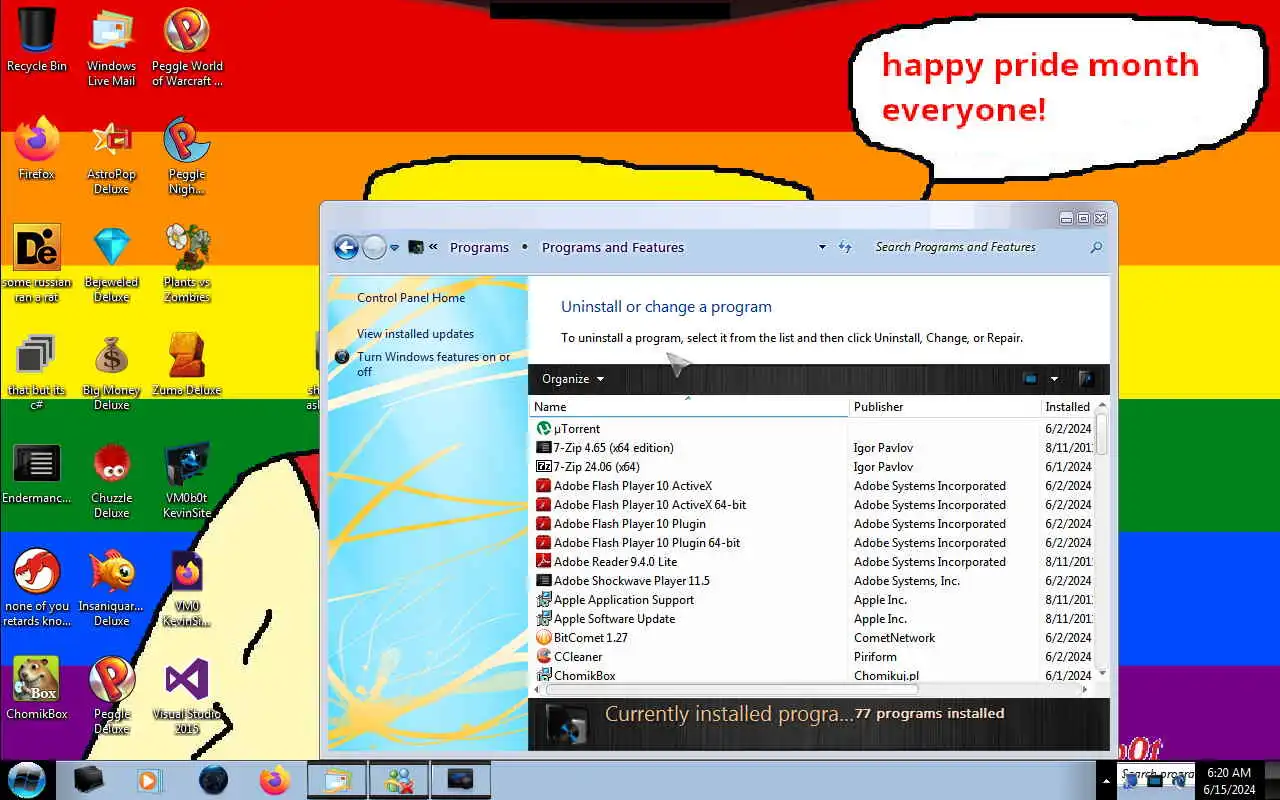Open the taskbar clock showing 6:20 AM
Screen dimensions: 1280x800
pos(1228,780)
